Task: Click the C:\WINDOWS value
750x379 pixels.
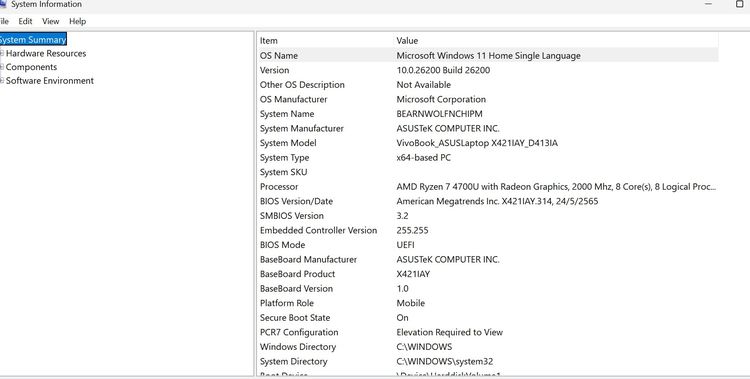Action: point(424,347)
